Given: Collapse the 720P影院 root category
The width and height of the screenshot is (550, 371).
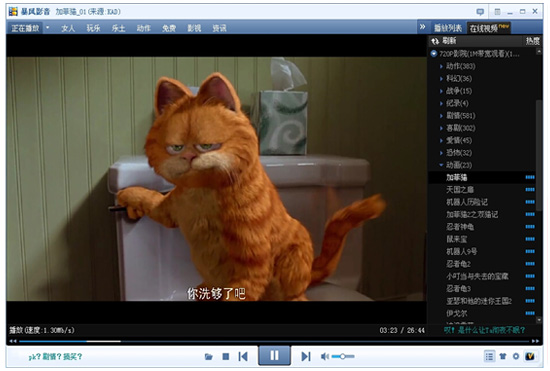Looking at the screenshot, I should pos(434,54).
